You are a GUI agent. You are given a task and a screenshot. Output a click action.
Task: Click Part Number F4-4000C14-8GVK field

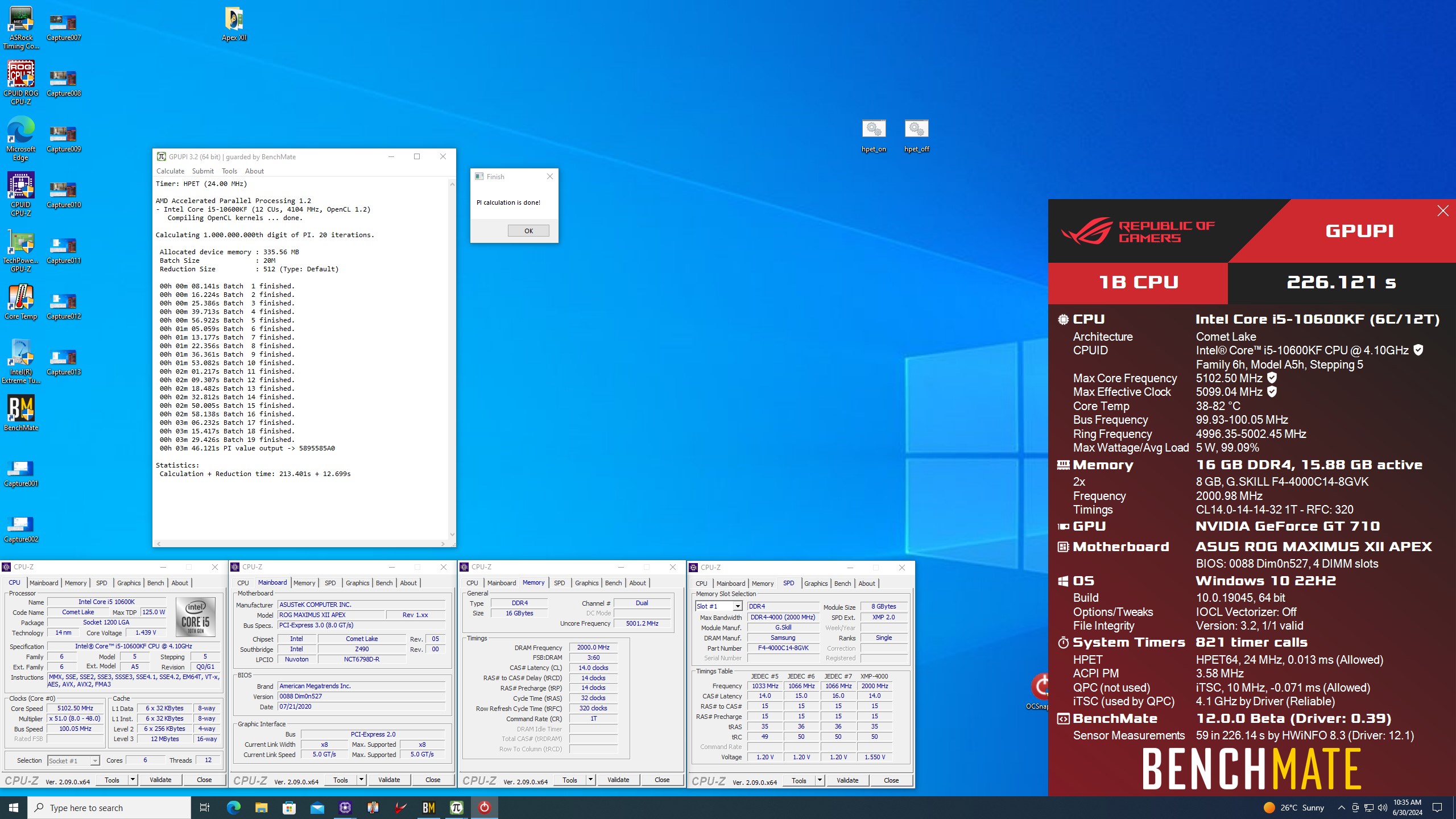(783, 648)
